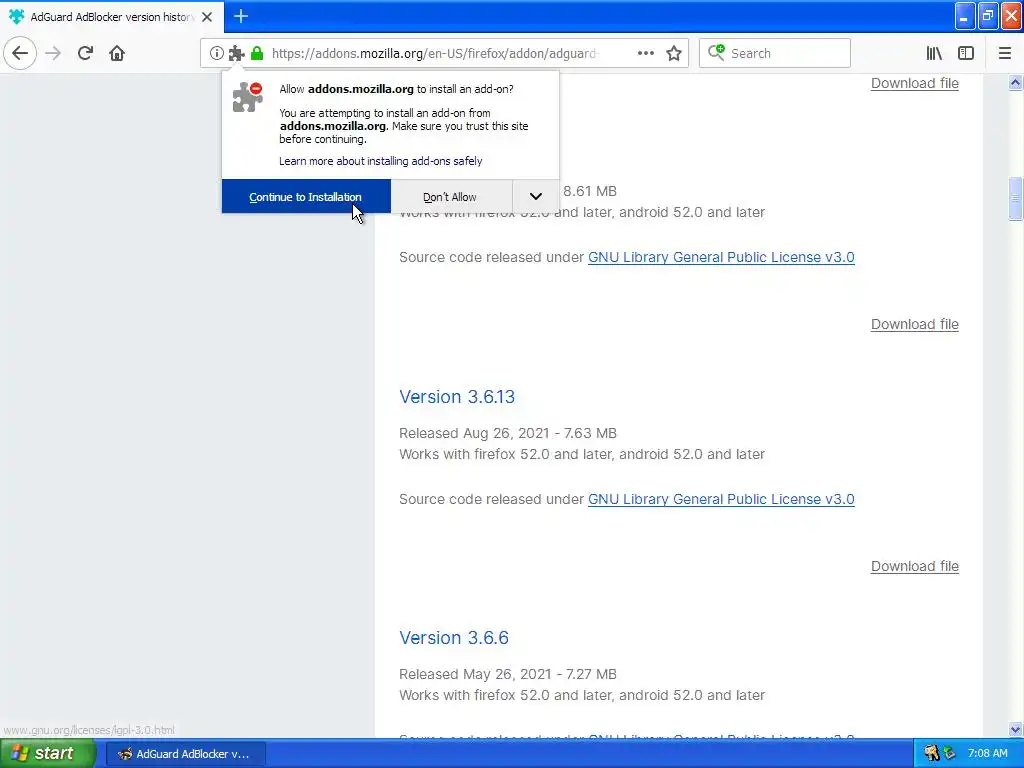Click the topmost Download file link
This screenshot has height=768, width=1024.
click(914, 83)
